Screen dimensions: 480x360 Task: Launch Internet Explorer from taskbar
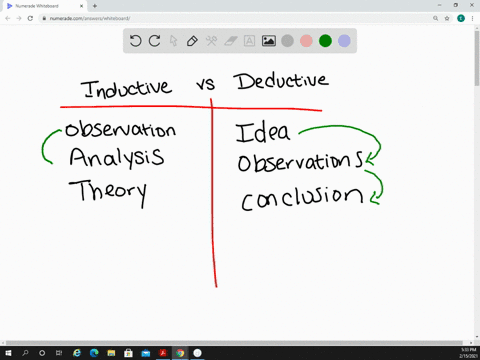(77, 353)
